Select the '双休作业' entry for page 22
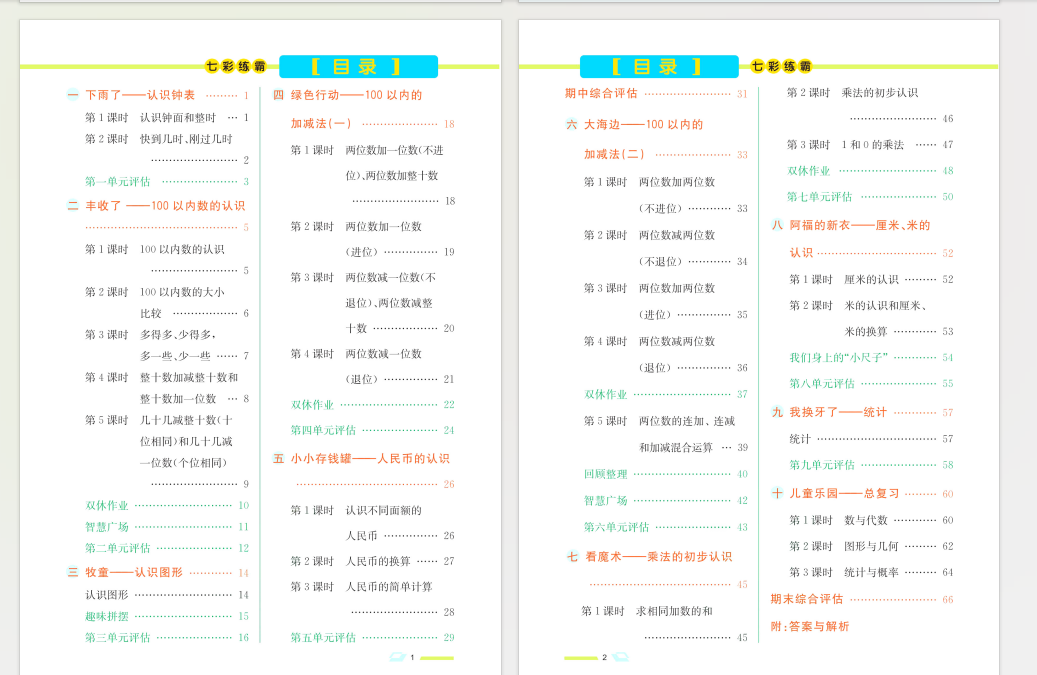This screenshot has height=675, width=1037. (x=312, y=405)
